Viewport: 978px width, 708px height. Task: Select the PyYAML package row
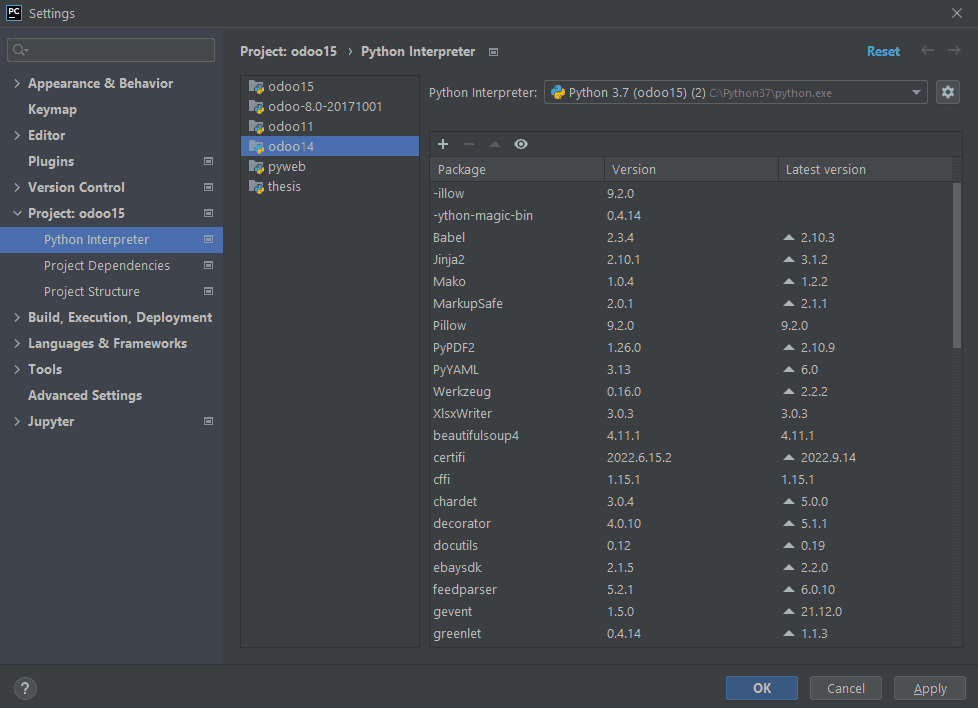[691, 369]
